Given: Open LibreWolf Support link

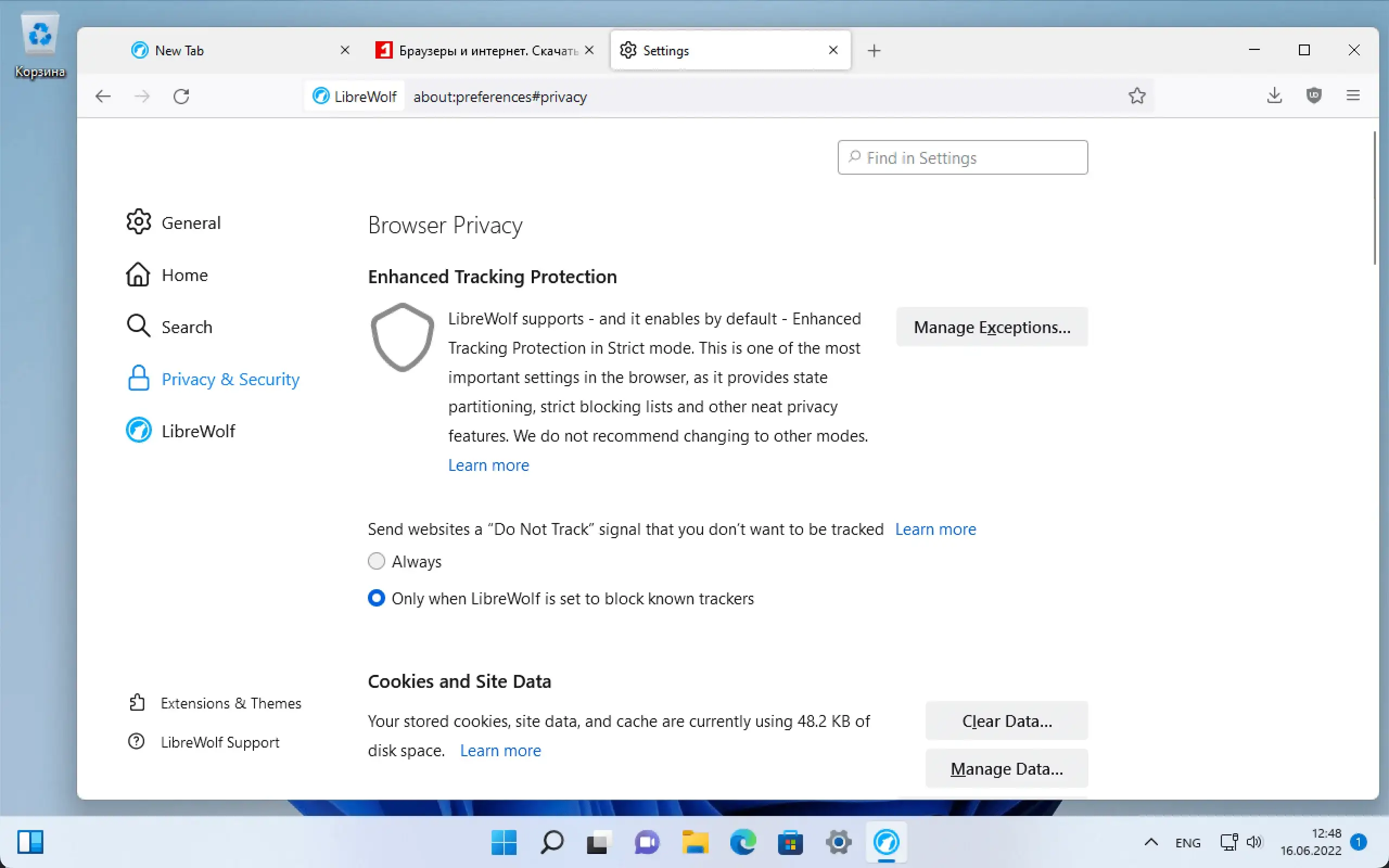Looking at the screenshot, I should (x=204, y=742).
